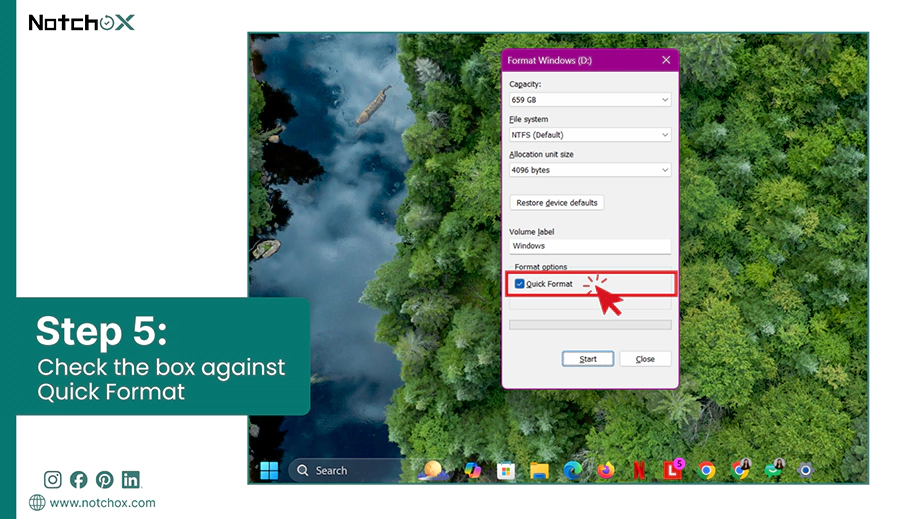Expand Allocation unit size dropdown
Screen dimensions: 922x519
point(590,170)
